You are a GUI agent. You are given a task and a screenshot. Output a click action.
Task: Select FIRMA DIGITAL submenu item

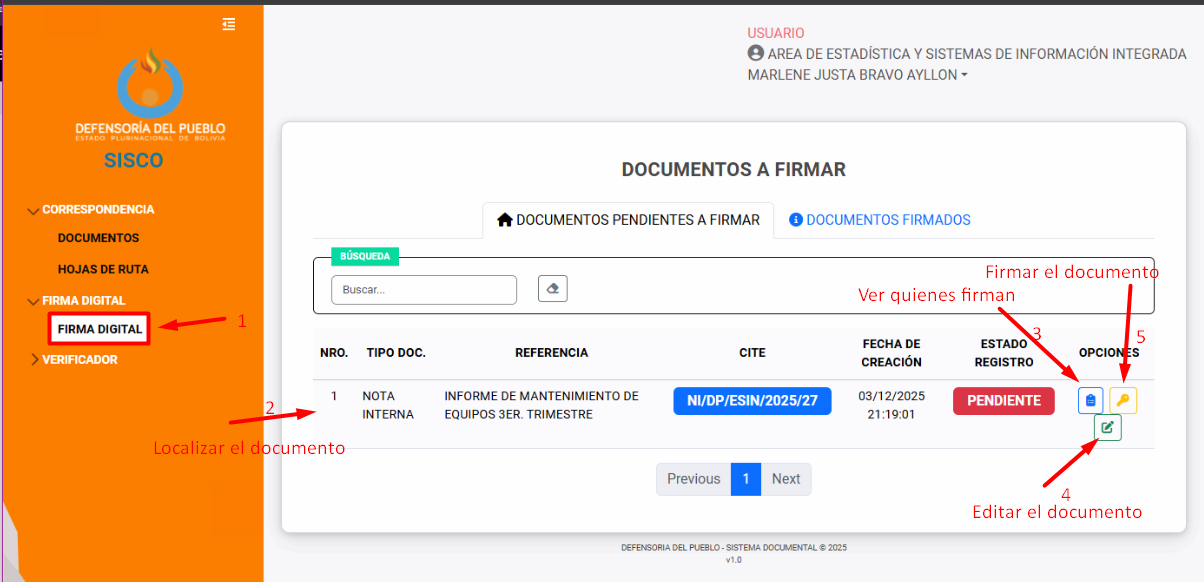point(100,329)
